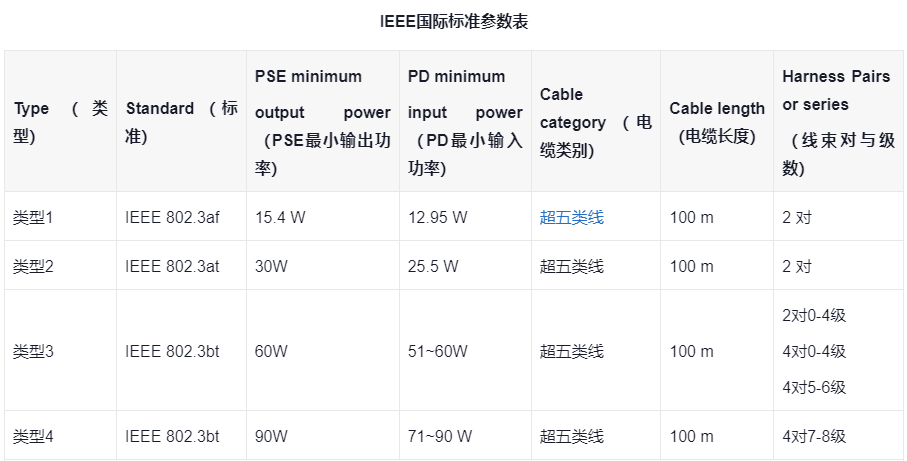
Task: Click the 15.4 W power cell
Action: [280, 217]
